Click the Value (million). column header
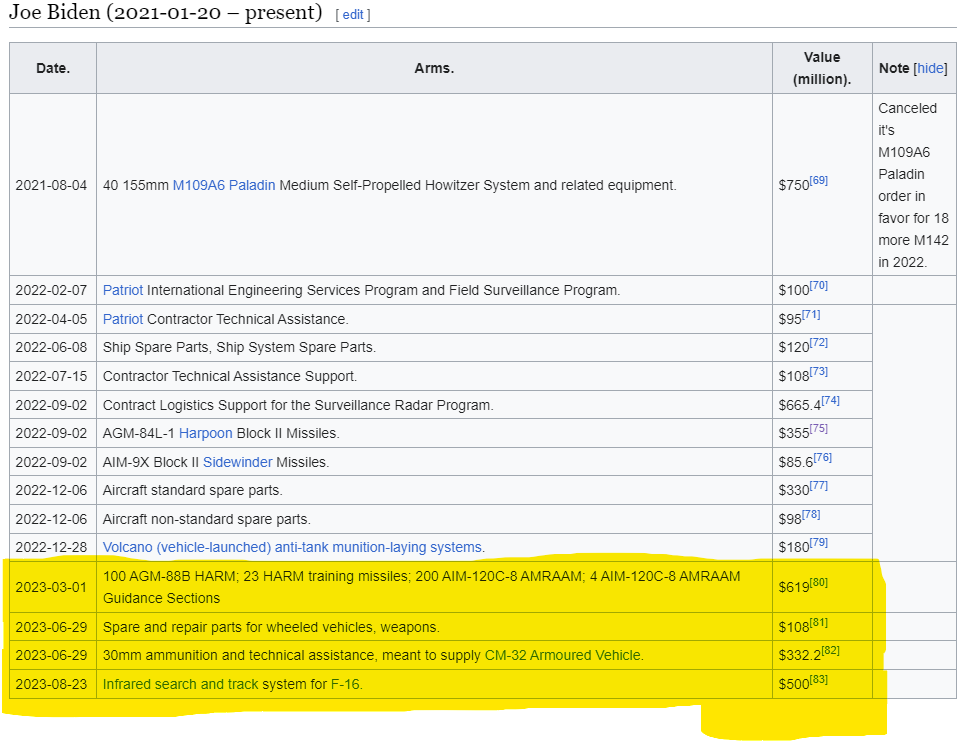The image size is (957, 741). point(822,68)
